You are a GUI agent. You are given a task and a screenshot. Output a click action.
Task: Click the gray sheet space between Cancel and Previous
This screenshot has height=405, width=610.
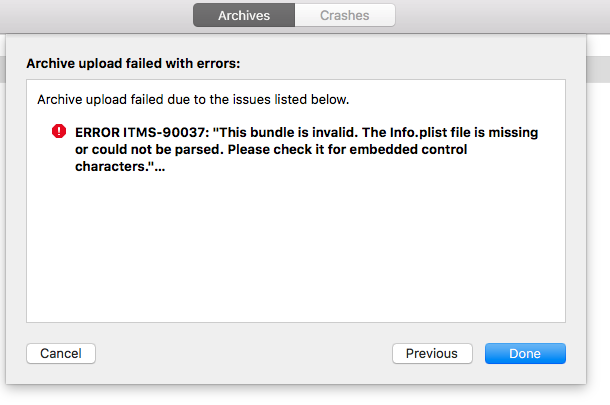(244, 353)
